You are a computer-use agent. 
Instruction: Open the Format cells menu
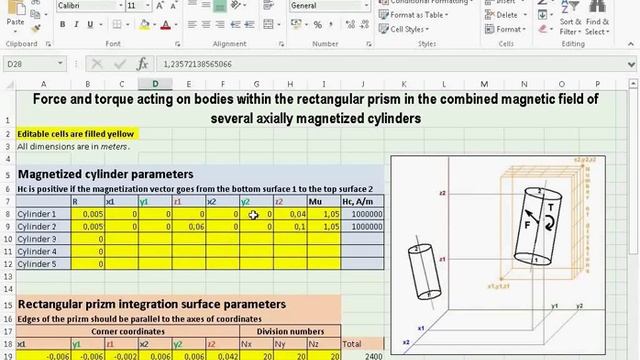click(505, 29)
